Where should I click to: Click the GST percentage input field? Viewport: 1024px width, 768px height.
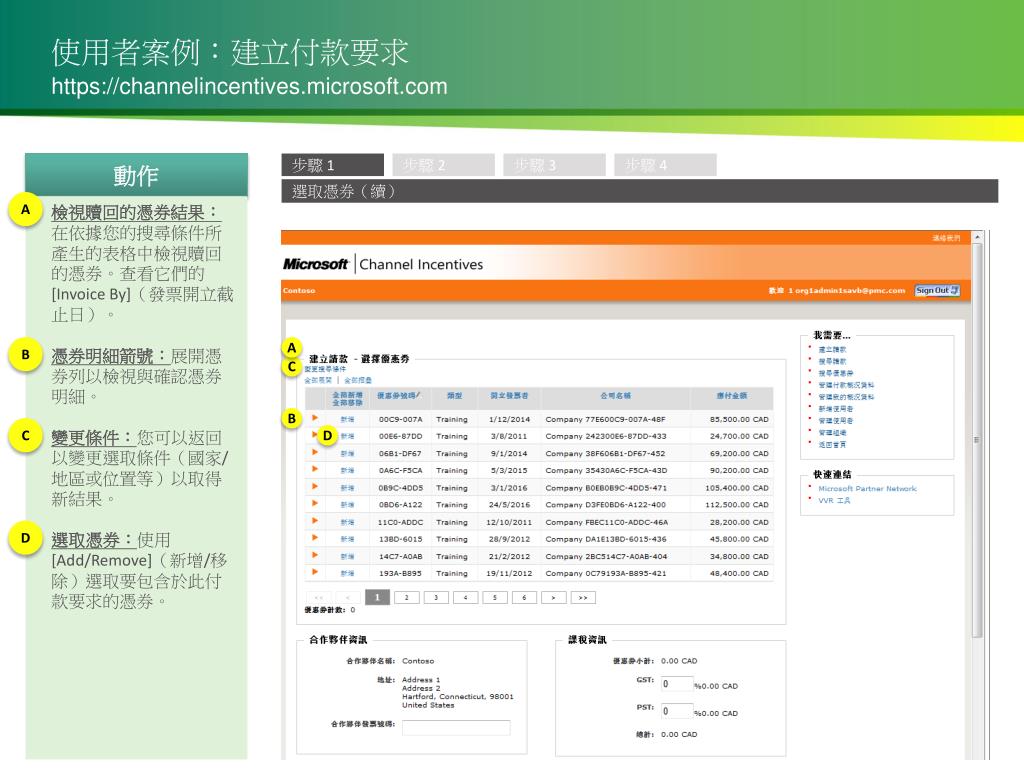tap(677, 684)
